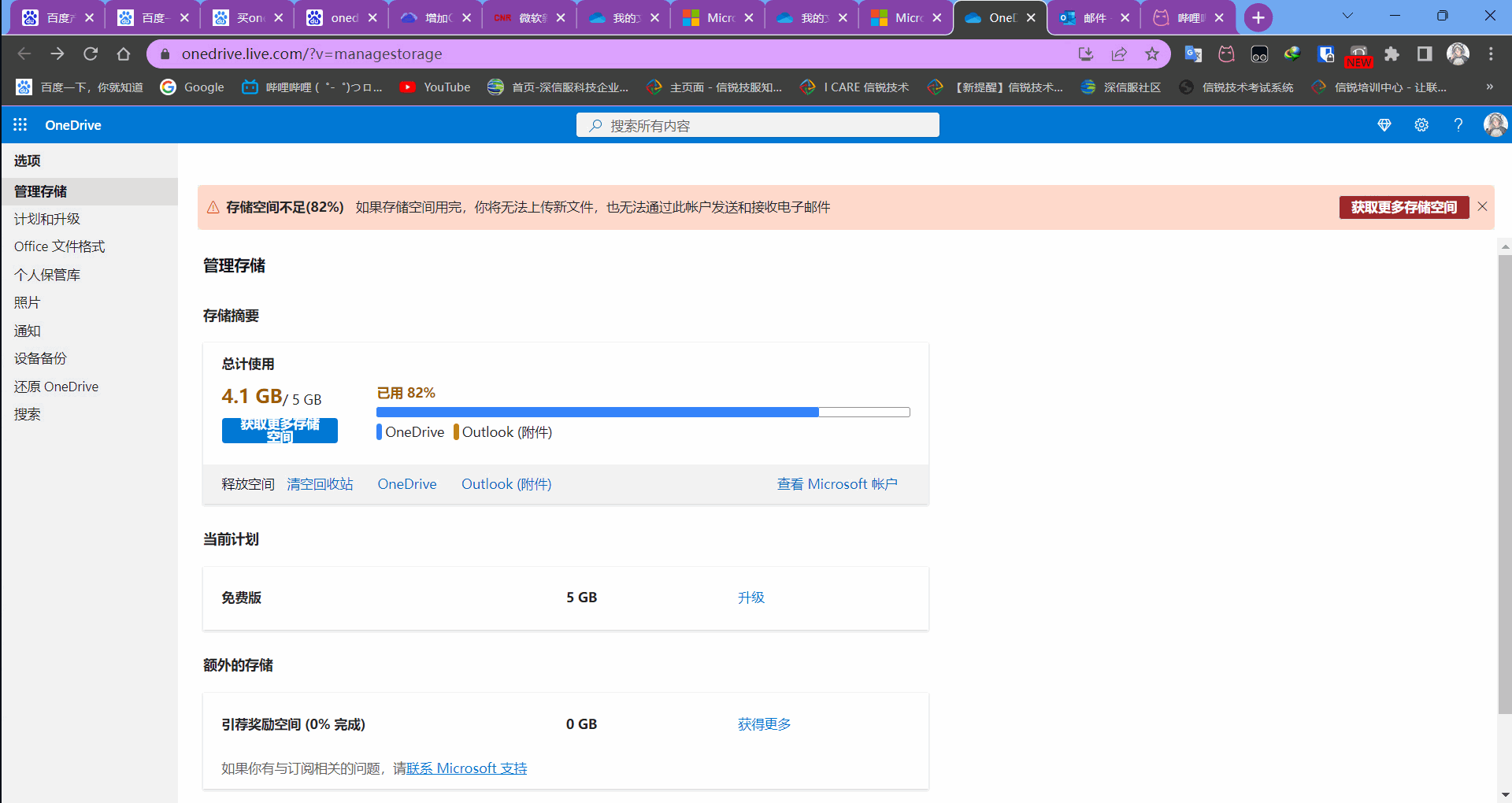Install app via the address bar icon

click(1086, 54)
